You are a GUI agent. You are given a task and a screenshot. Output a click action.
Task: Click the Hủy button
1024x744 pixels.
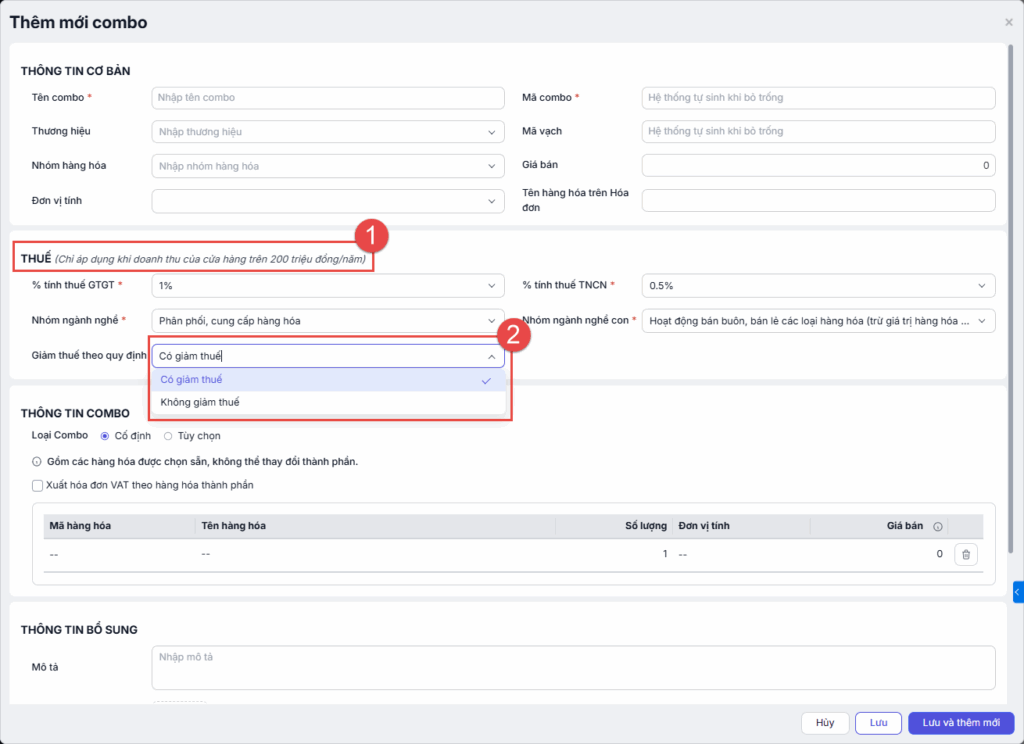click(x=824, y=723)
